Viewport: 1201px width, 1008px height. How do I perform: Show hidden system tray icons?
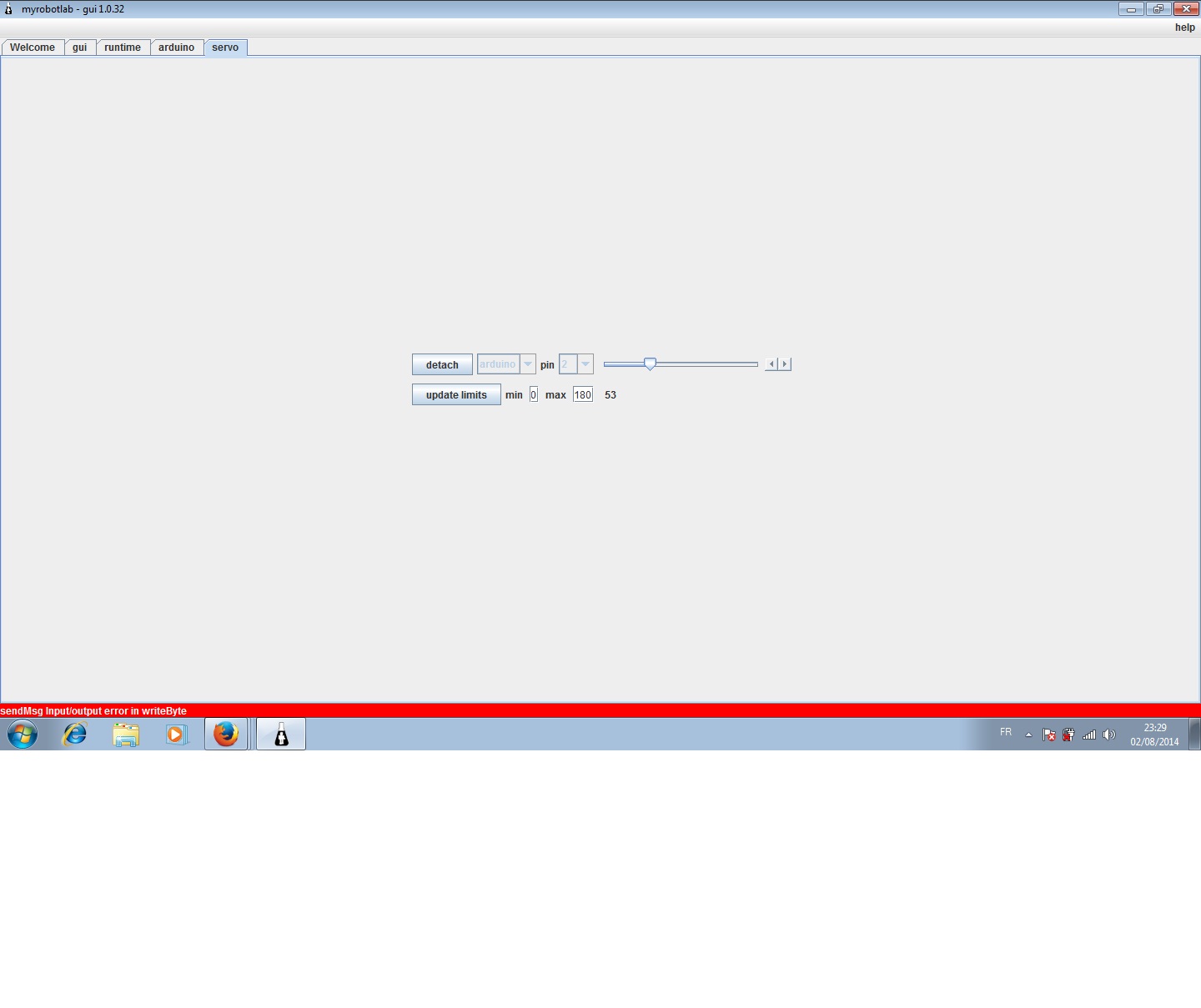(1028, 735)
